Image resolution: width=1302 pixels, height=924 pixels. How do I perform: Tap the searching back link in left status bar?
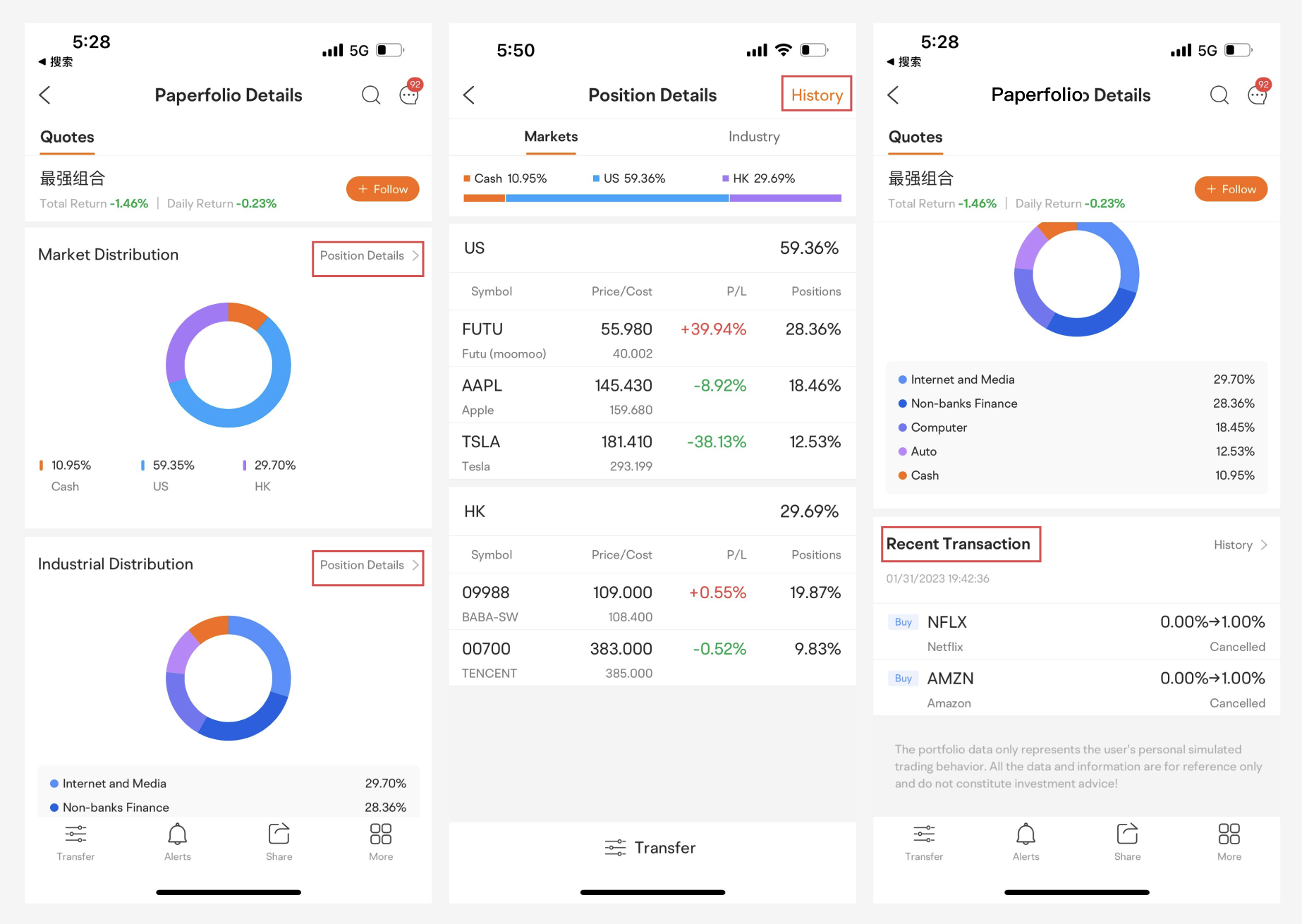tap(56, 62)
